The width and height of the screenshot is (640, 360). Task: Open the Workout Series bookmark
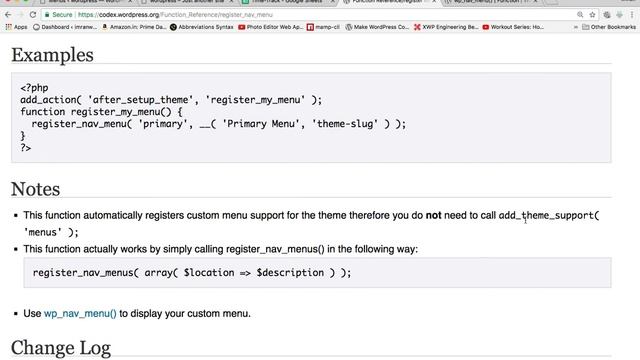coord(513,27)
